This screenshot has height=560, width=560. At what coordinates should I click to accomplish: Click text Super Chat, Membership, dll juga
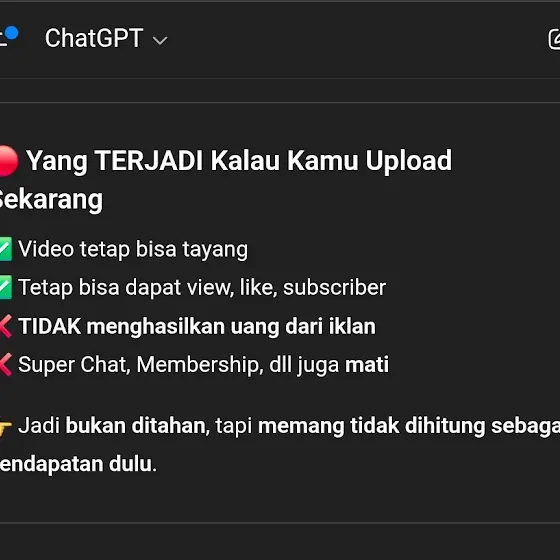(179, 365)
